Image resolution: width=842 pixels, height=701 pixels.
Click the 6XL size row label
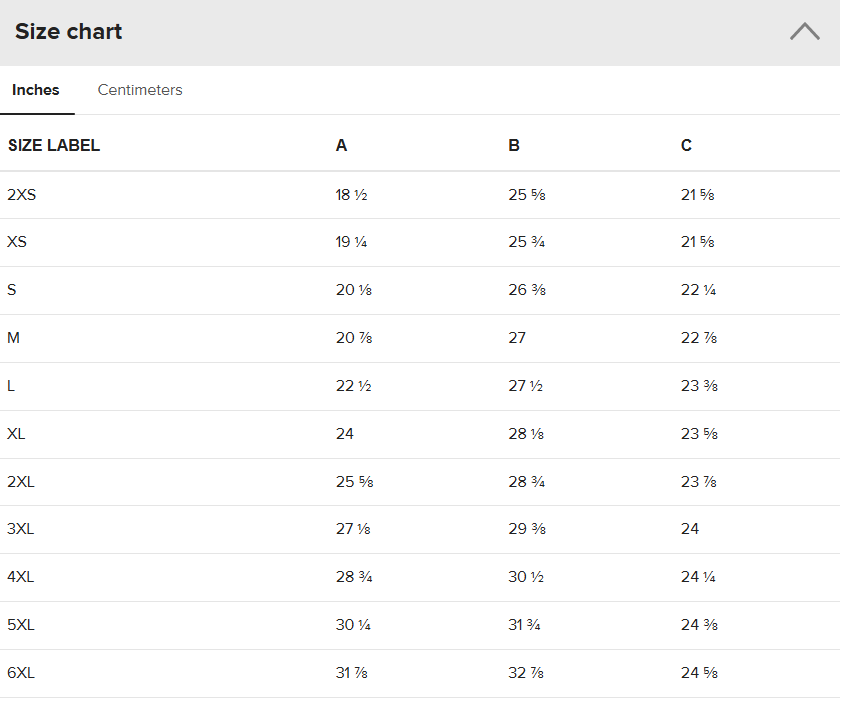[x=21, y=673]
